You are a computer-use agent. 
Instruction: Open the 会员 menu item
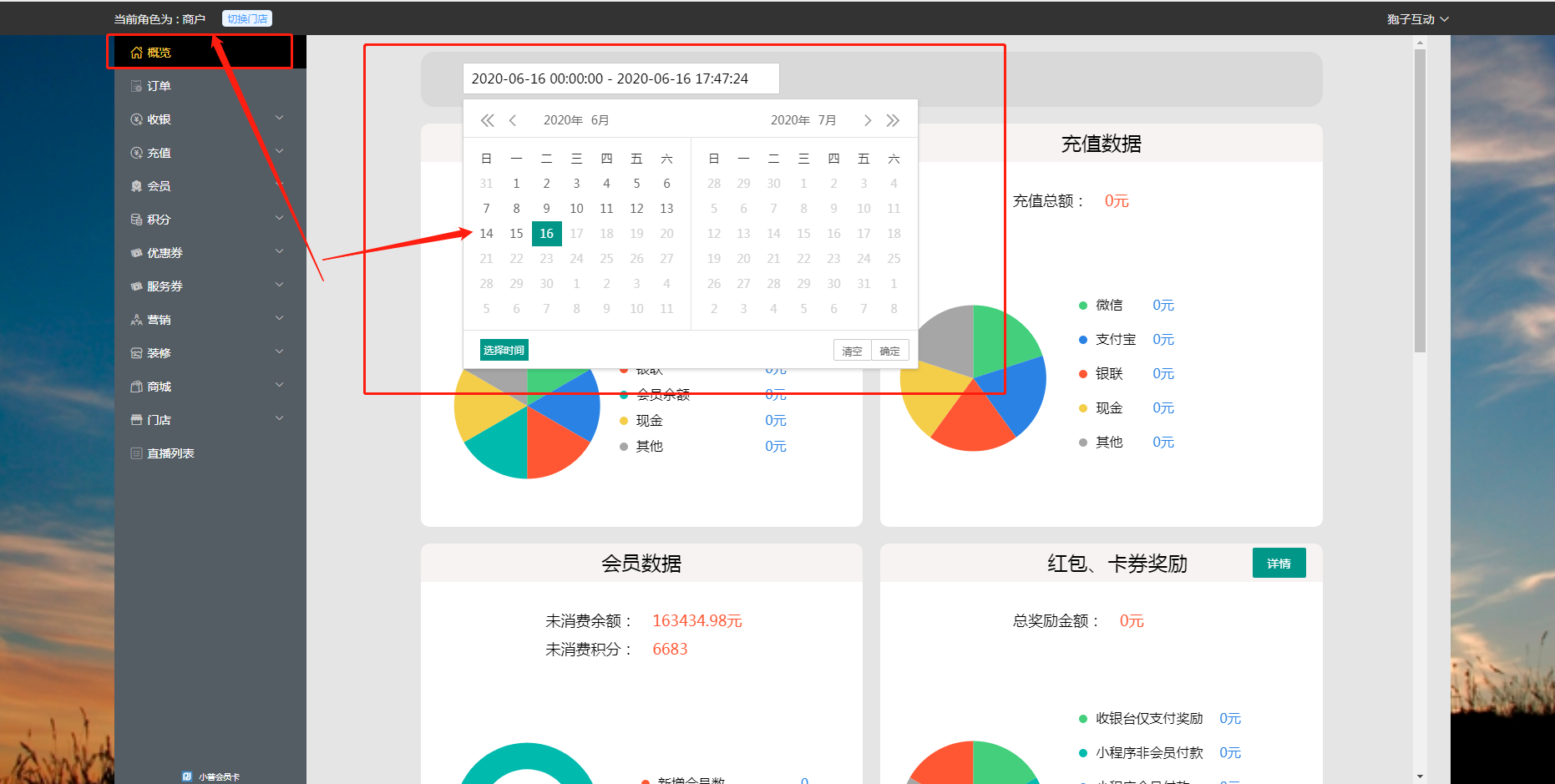210,186
